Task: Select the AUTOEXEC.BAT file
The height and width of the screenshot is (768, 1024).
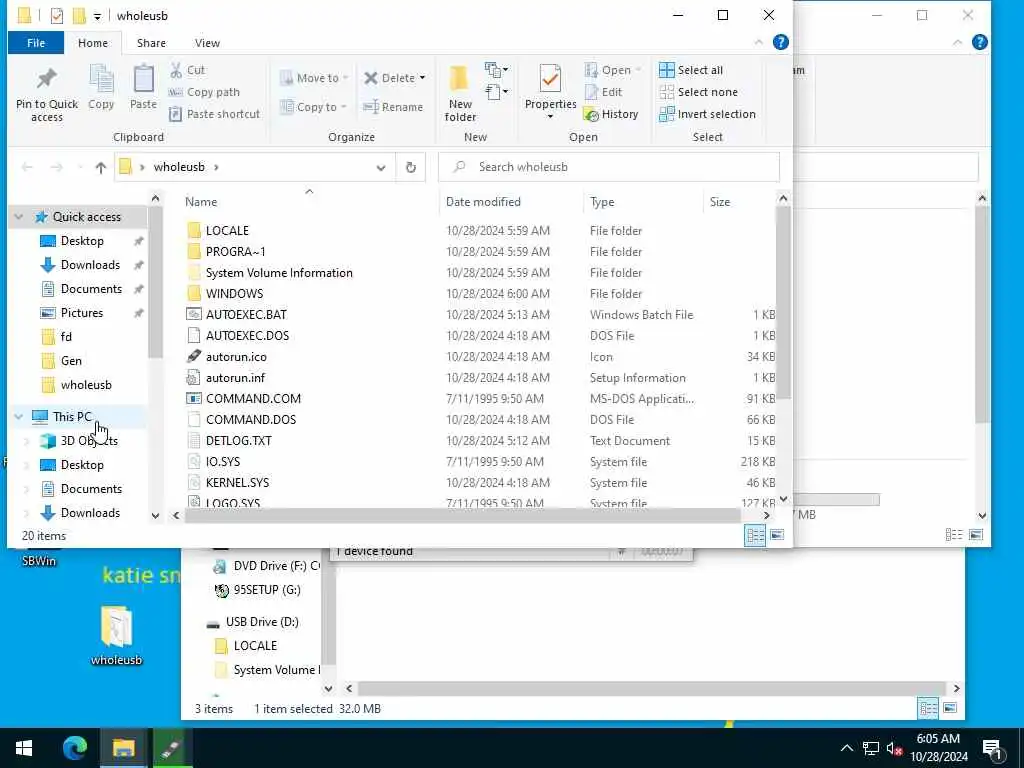Action: coord(246,315)
